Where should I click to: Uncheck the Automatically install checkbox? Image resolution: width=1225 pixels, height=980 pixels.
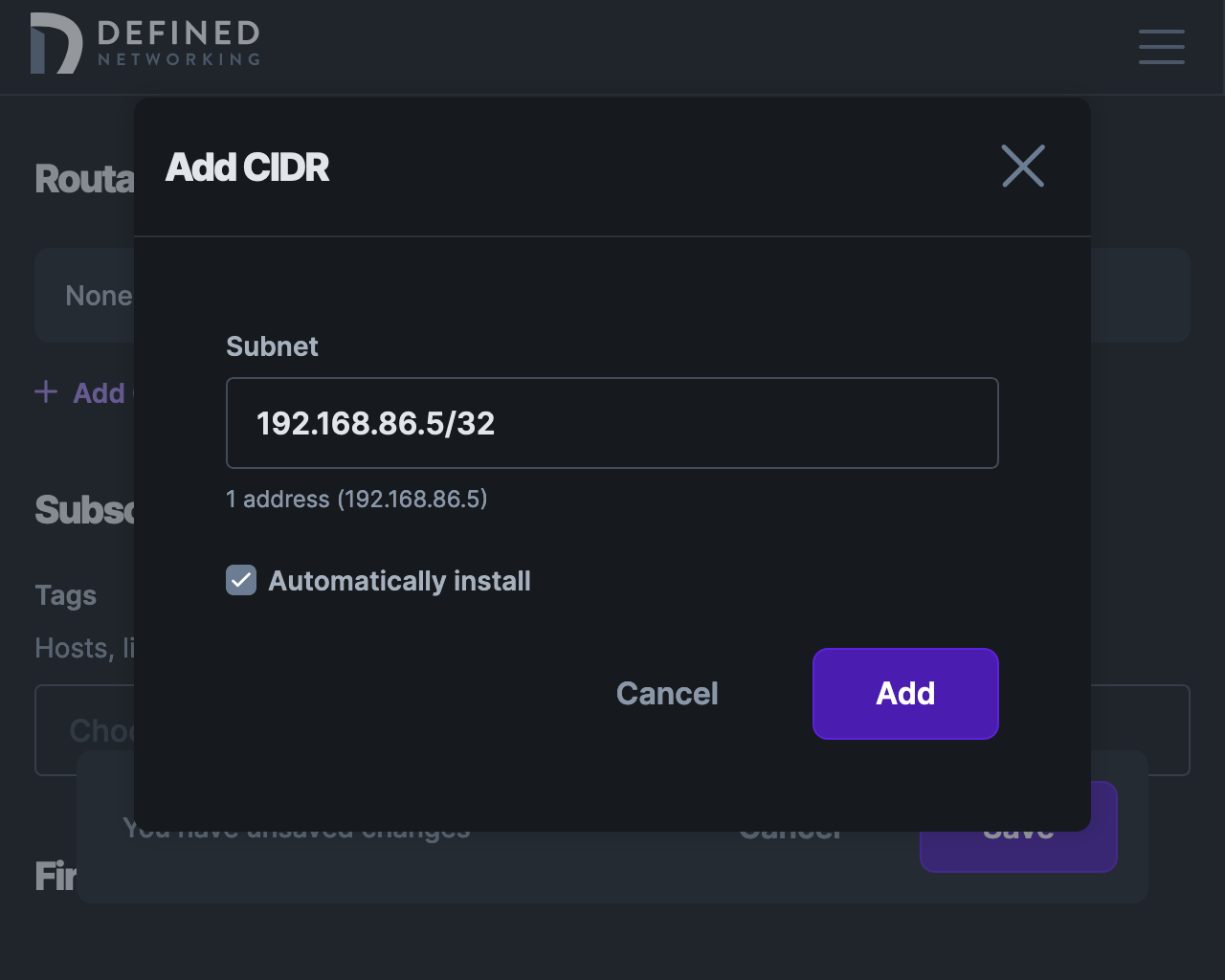pyautogui.click(x=240, y=580)
